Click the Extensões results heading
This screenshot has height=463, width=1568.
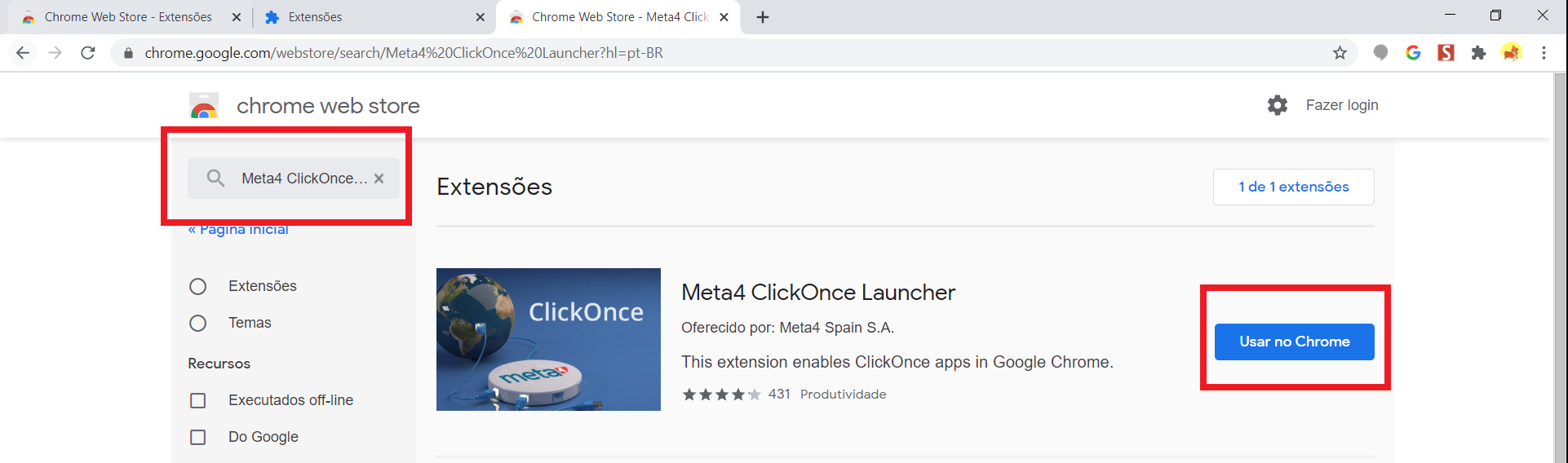tap(494, 187)
